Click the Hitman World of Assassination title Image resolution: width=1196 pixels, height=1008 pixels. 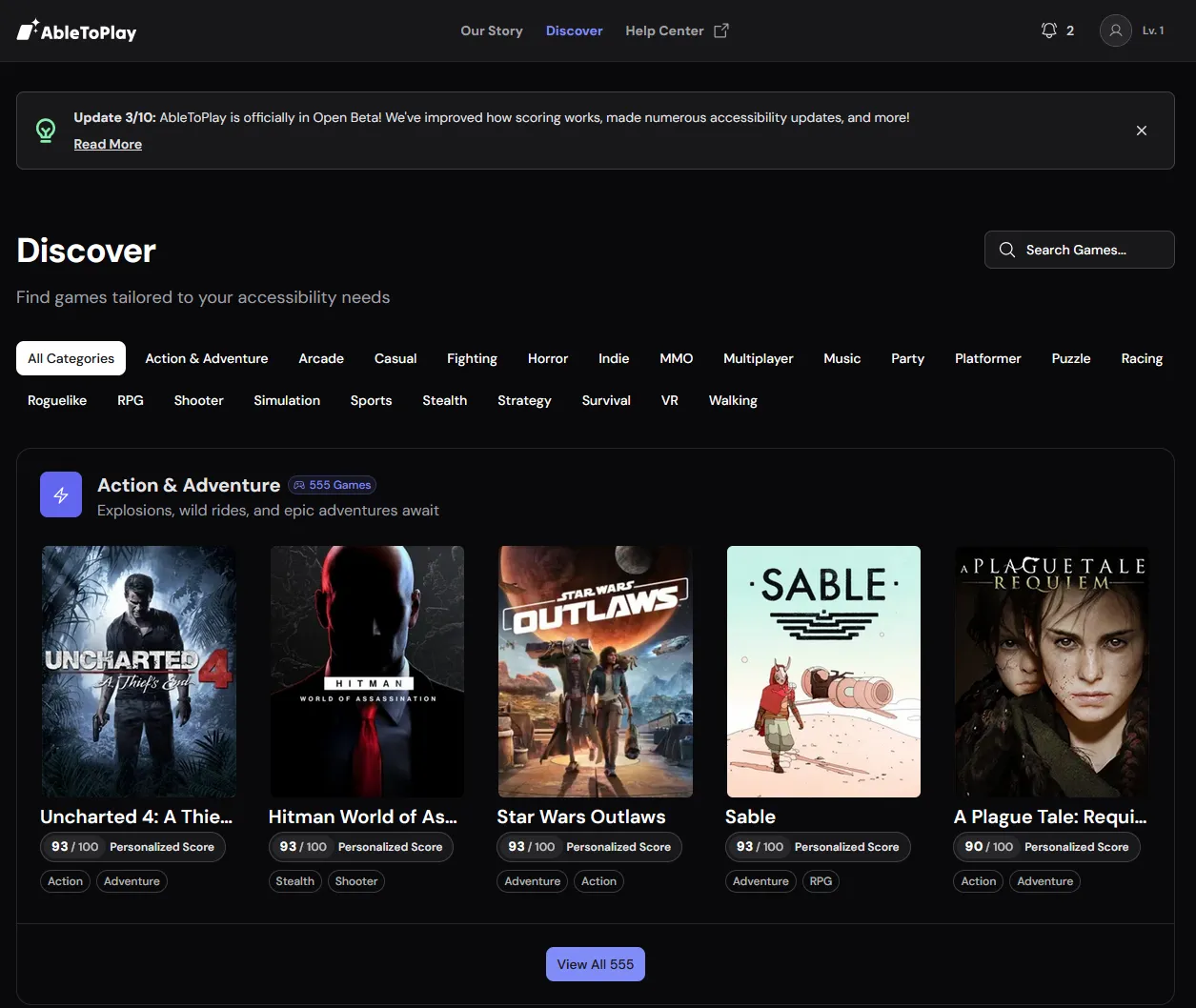click(363, 816)
